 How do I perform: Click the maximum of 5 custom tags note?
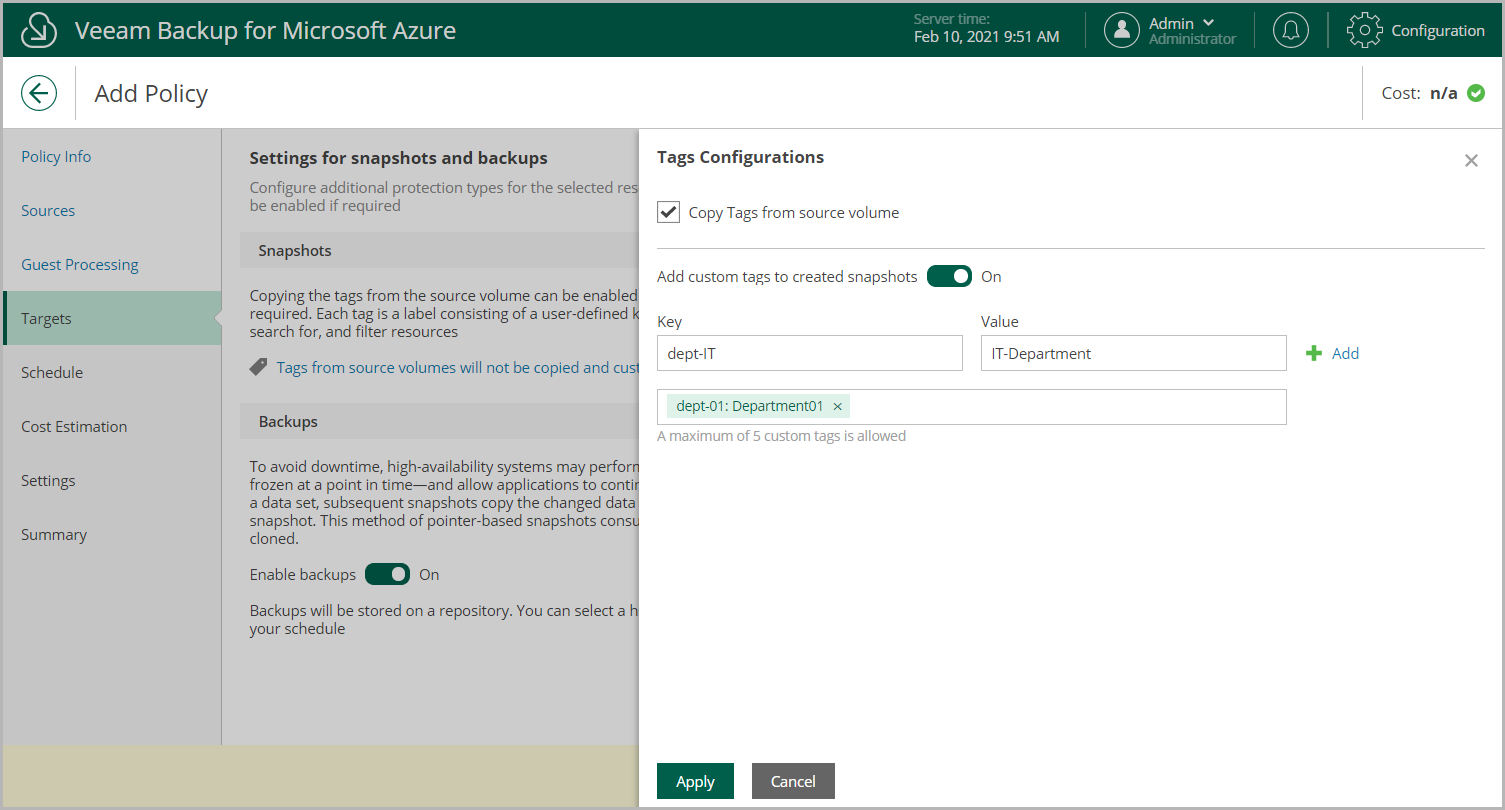(x=781, y=436)
